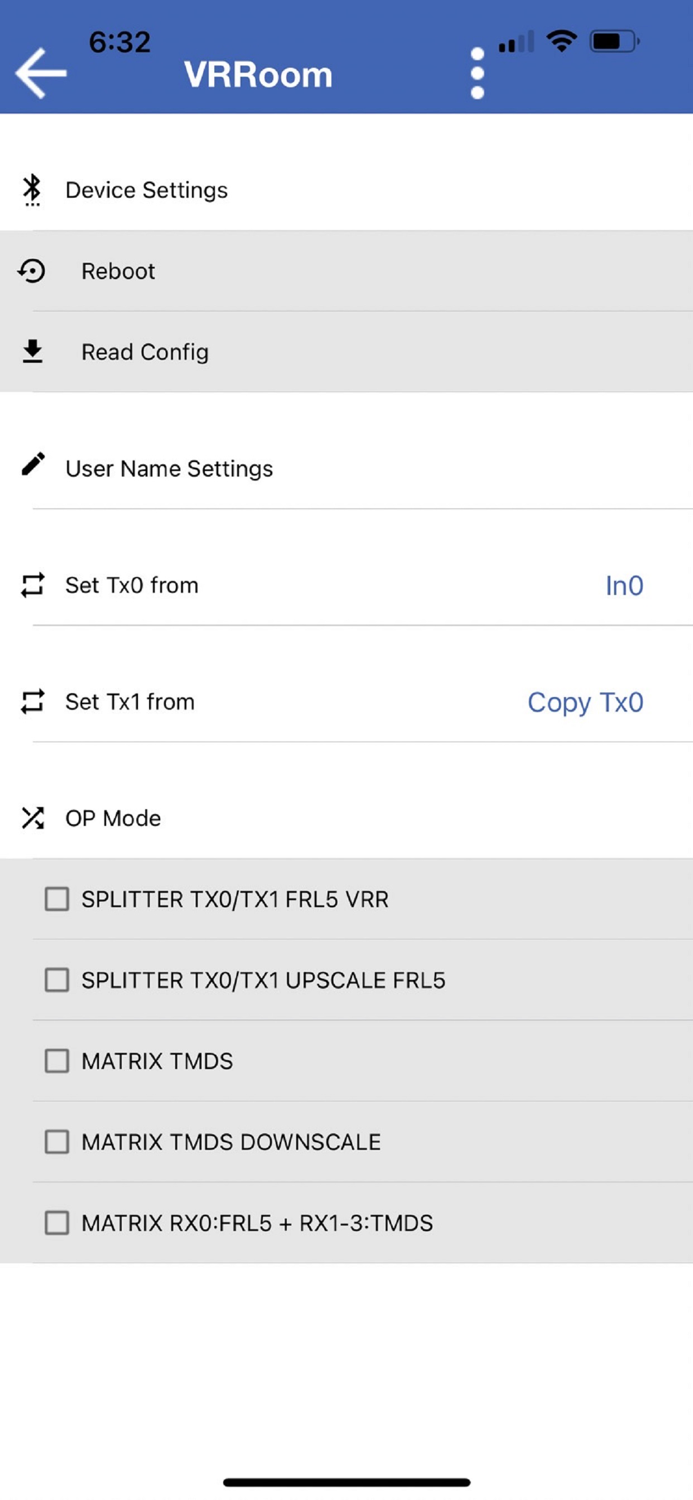Select the Reboot option
The image size is (693, 1500).
tap(118, 271)
